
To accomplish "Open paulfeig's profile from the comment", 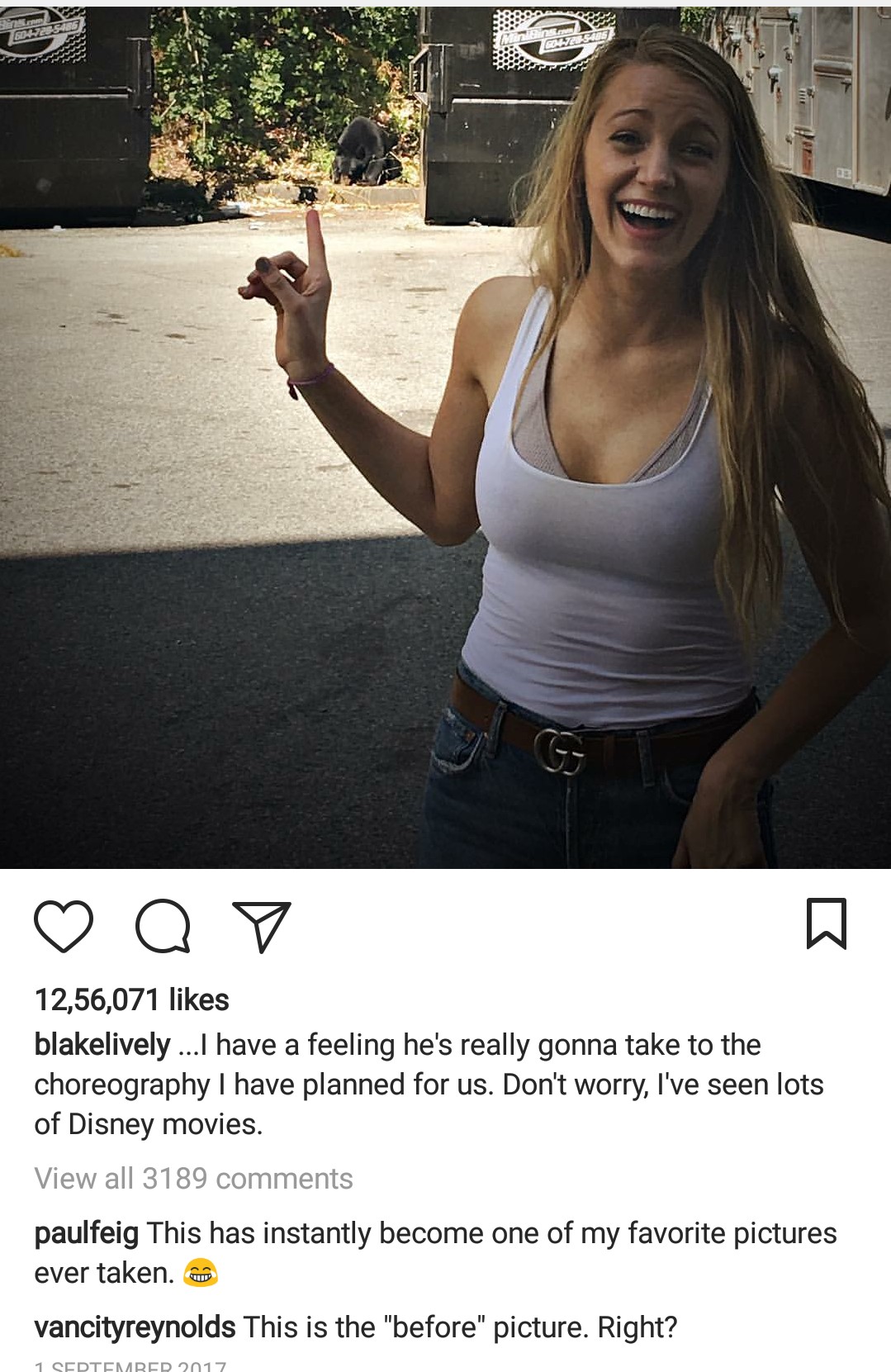I will coord(86,1234).
